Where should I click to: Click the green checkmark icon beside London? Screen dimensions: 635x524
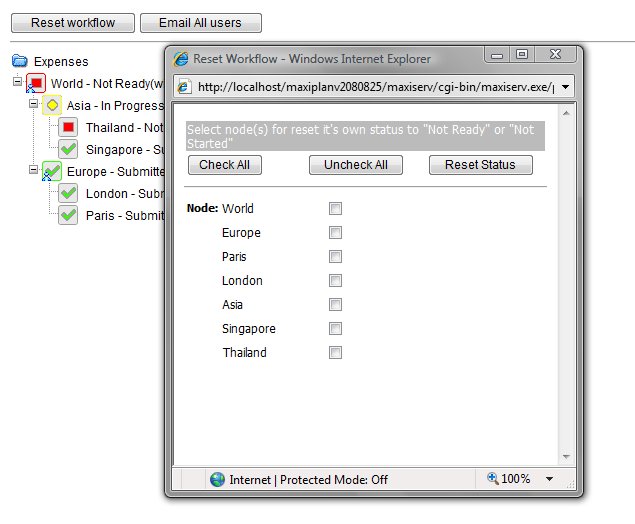click(x=68, y=194)
